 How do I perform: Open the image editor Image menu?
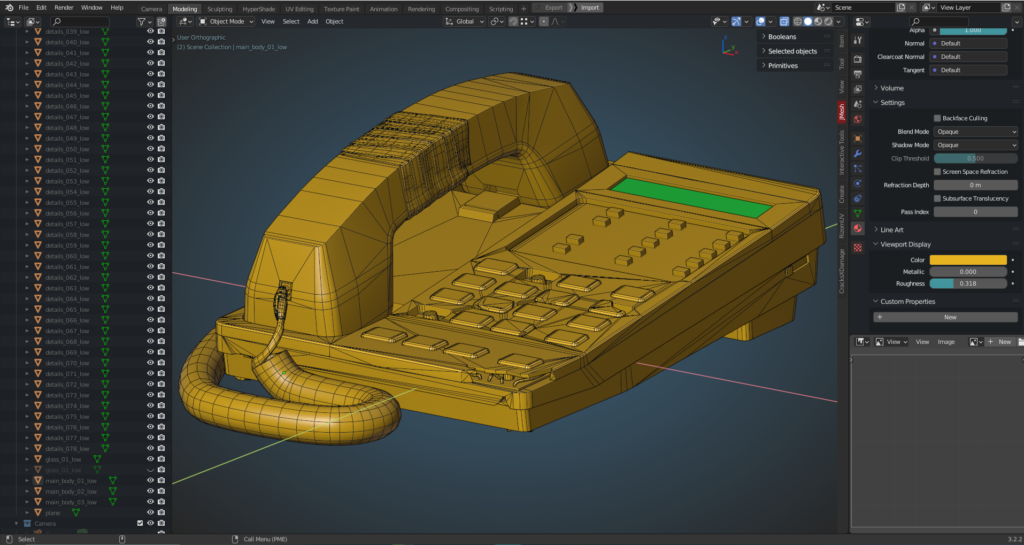tap(946, 341)
